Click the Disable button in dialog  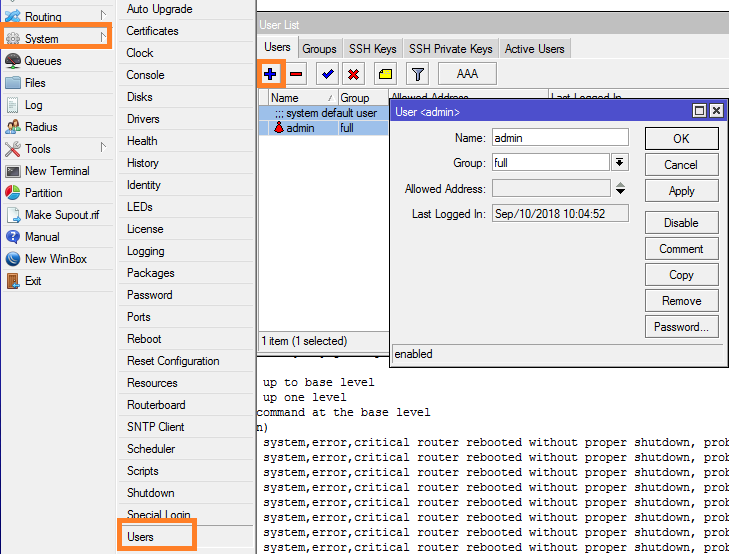point(681,223)
